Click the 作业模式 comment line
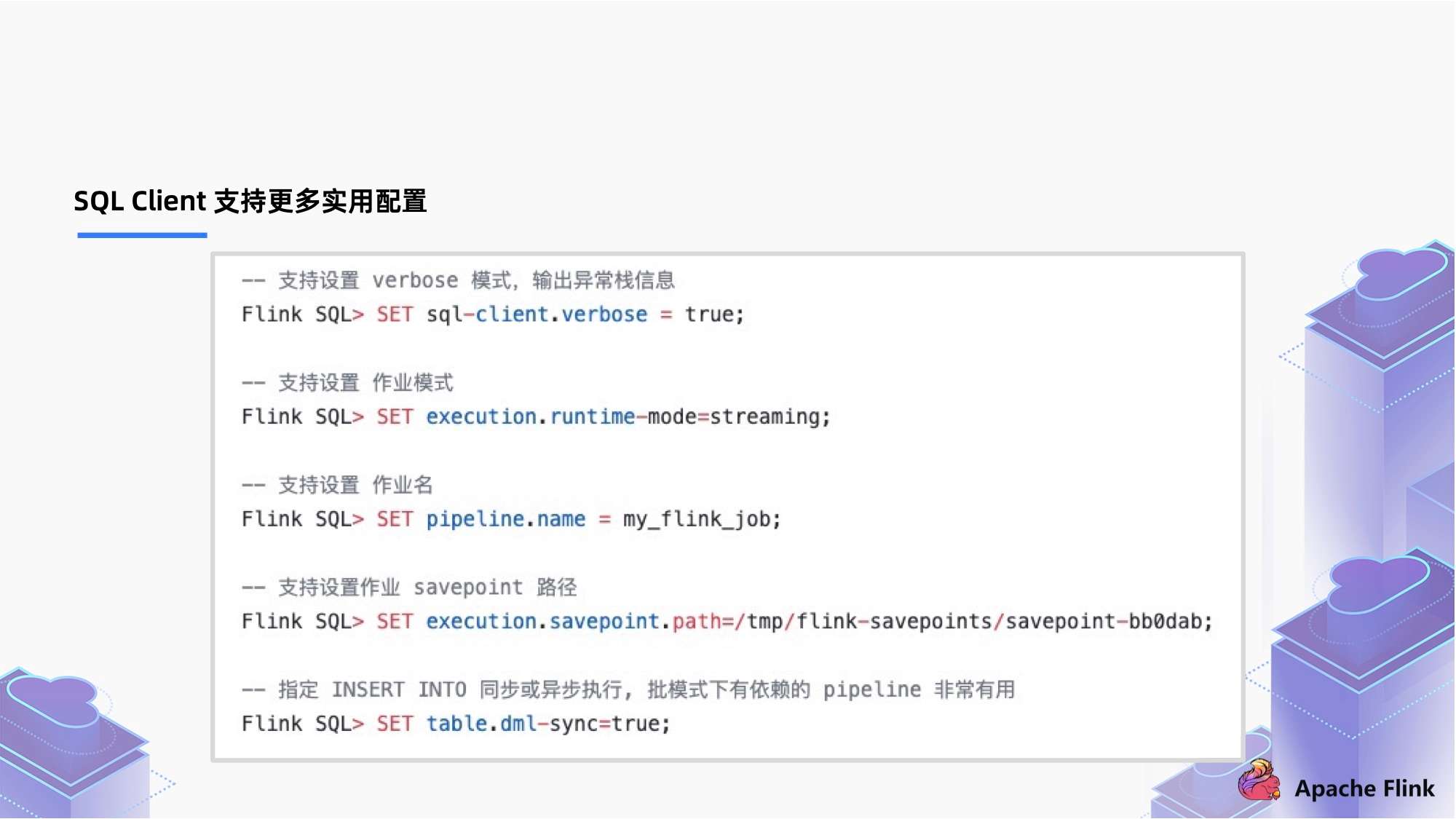 pyautogui.click(x=347, y=383)
